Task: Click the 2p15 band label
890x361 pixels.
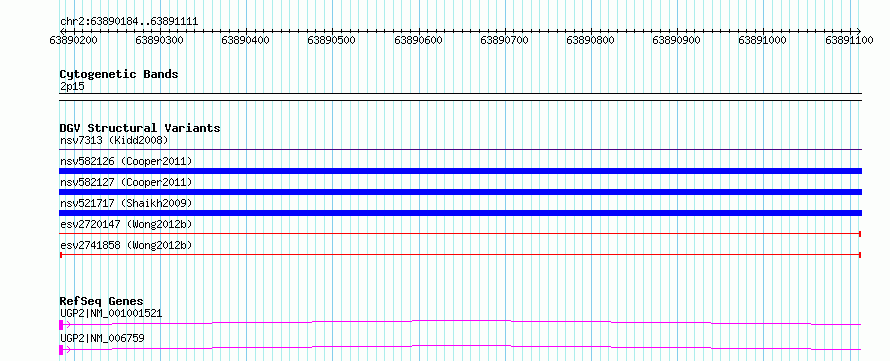Action: (x=72, y=86)
